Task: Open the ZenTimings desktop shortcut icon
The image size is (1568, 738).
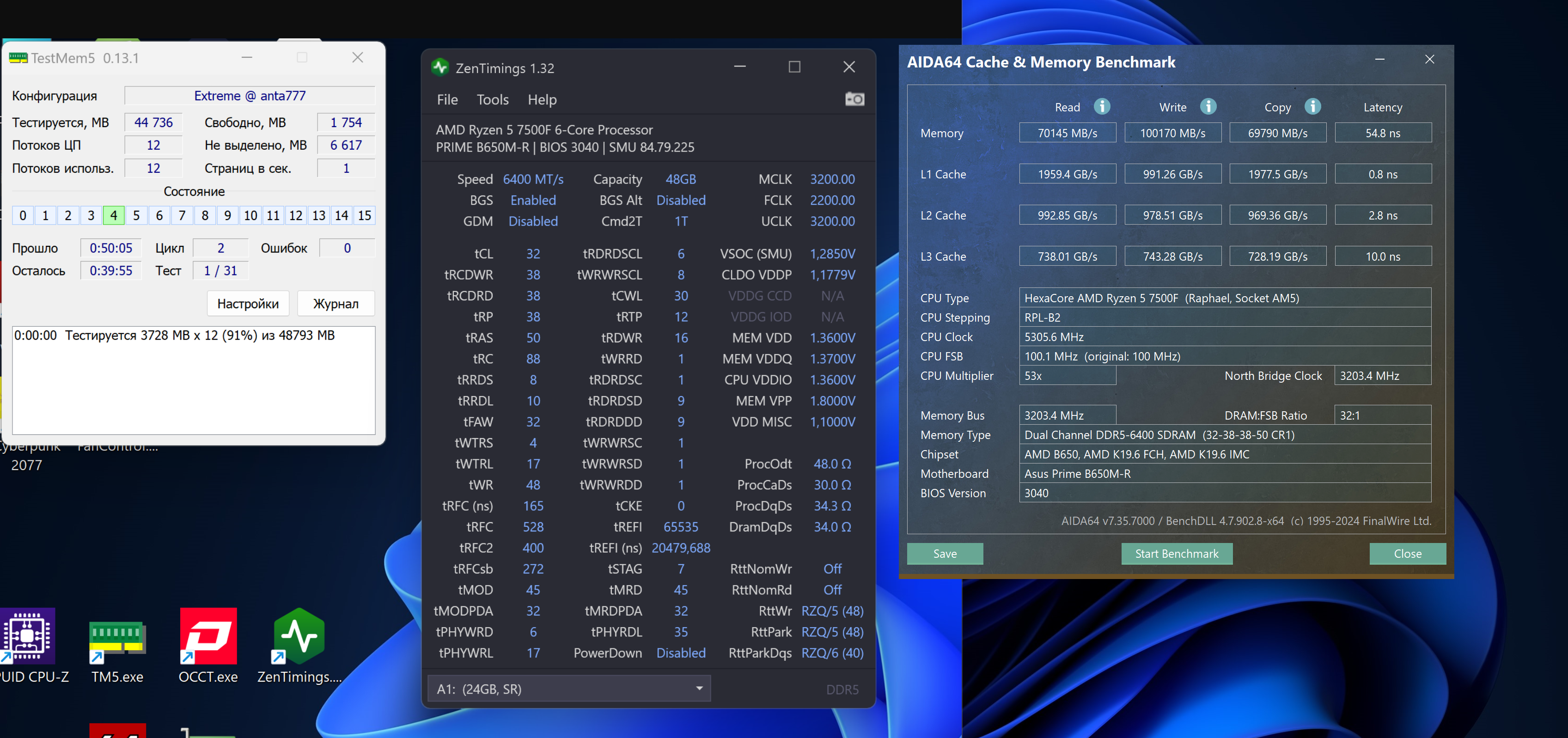Action: point(299,637)
